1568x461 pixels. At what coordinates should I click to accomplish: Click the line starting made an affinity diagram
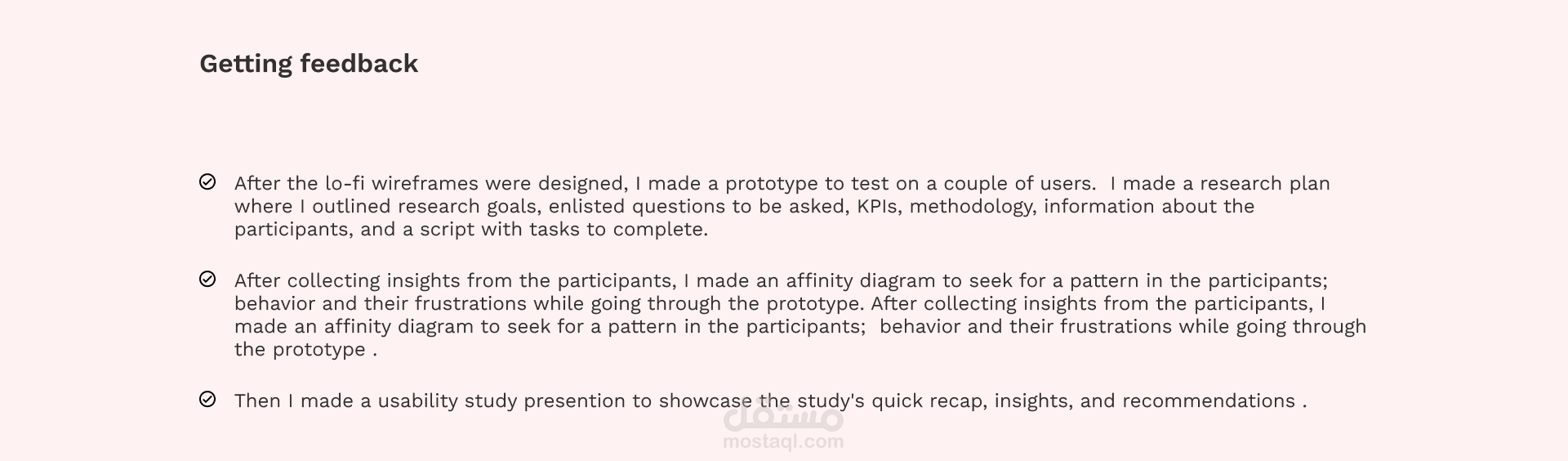(800, 326)
